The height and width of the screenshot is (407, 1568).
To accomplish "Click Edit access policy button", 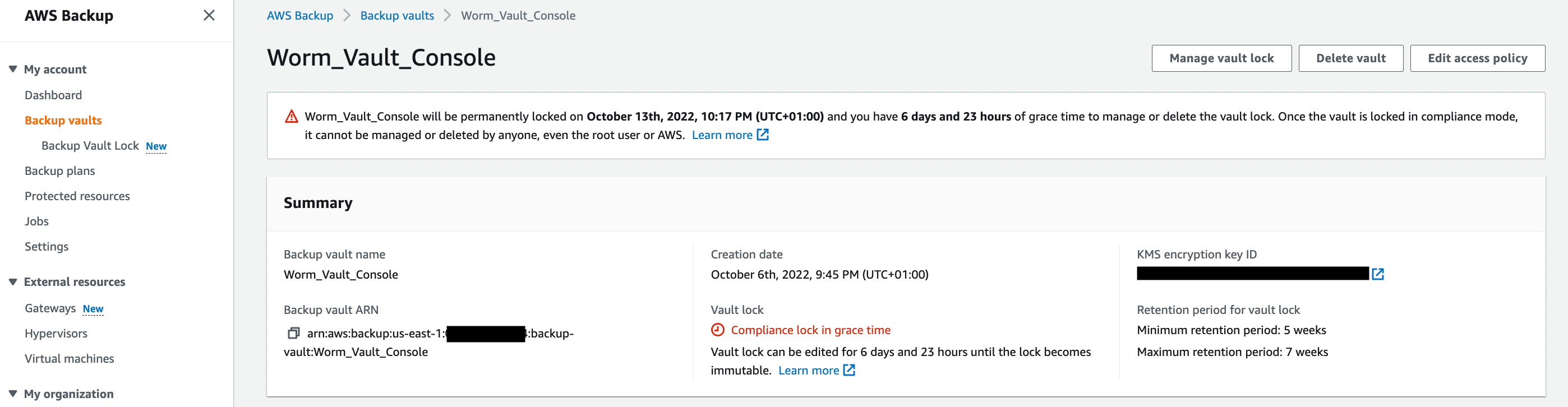I will point(1477,58).
